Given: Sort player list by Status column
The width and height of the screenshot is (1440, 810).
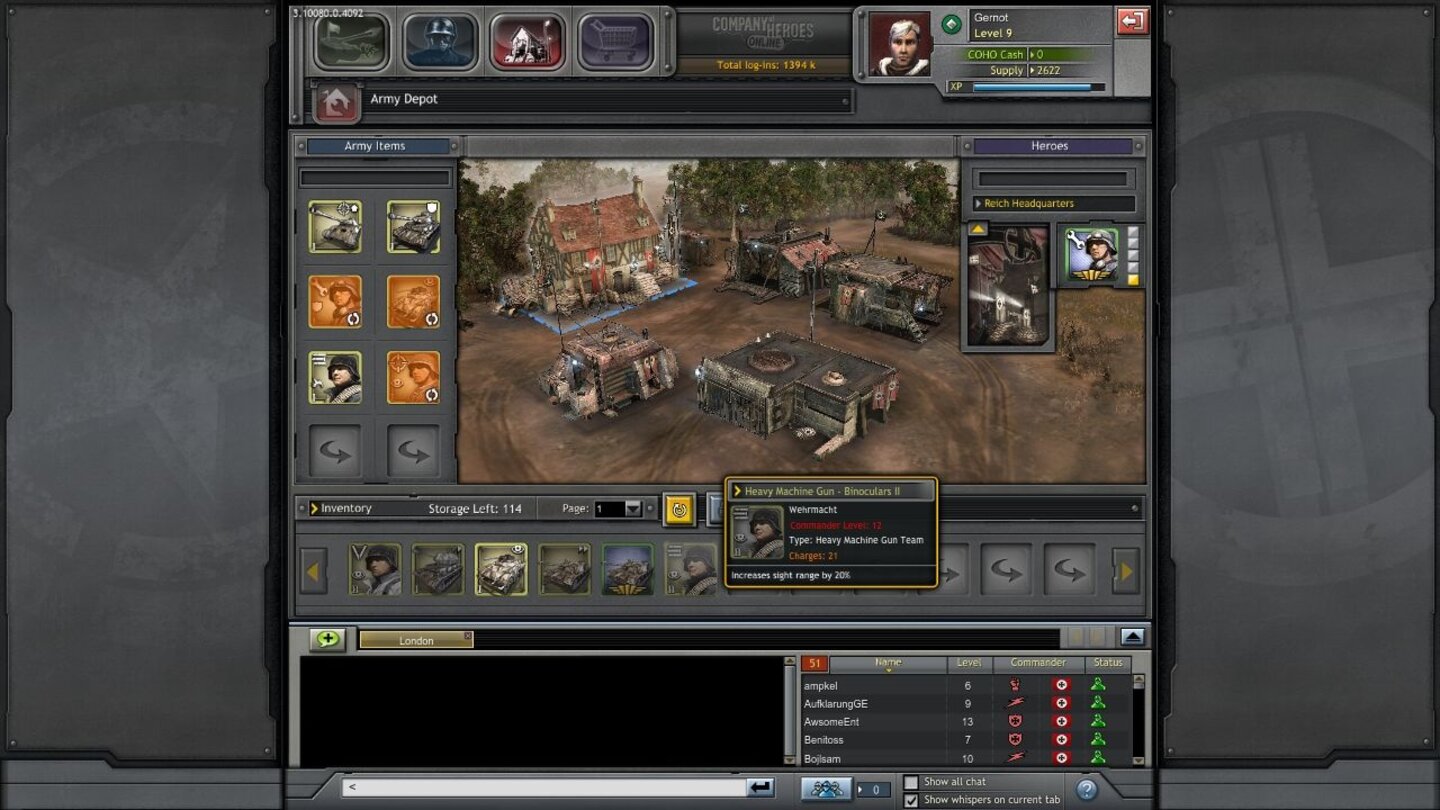Looking at the screenshot, I should pos(1108,663).
